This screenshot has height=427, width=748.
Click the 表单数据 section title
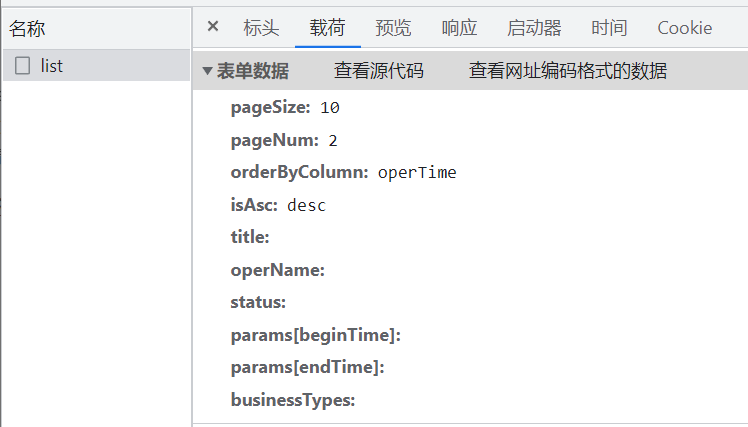pos(253,71)
